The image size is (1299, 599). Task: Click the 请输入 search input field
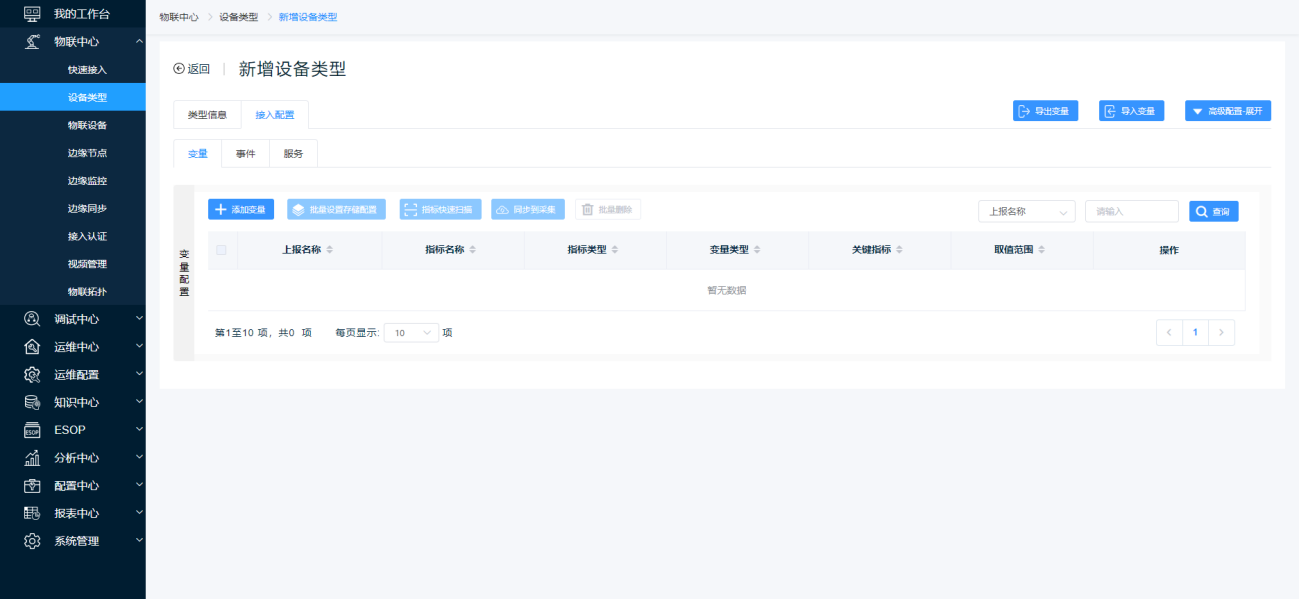point(1131,211)
